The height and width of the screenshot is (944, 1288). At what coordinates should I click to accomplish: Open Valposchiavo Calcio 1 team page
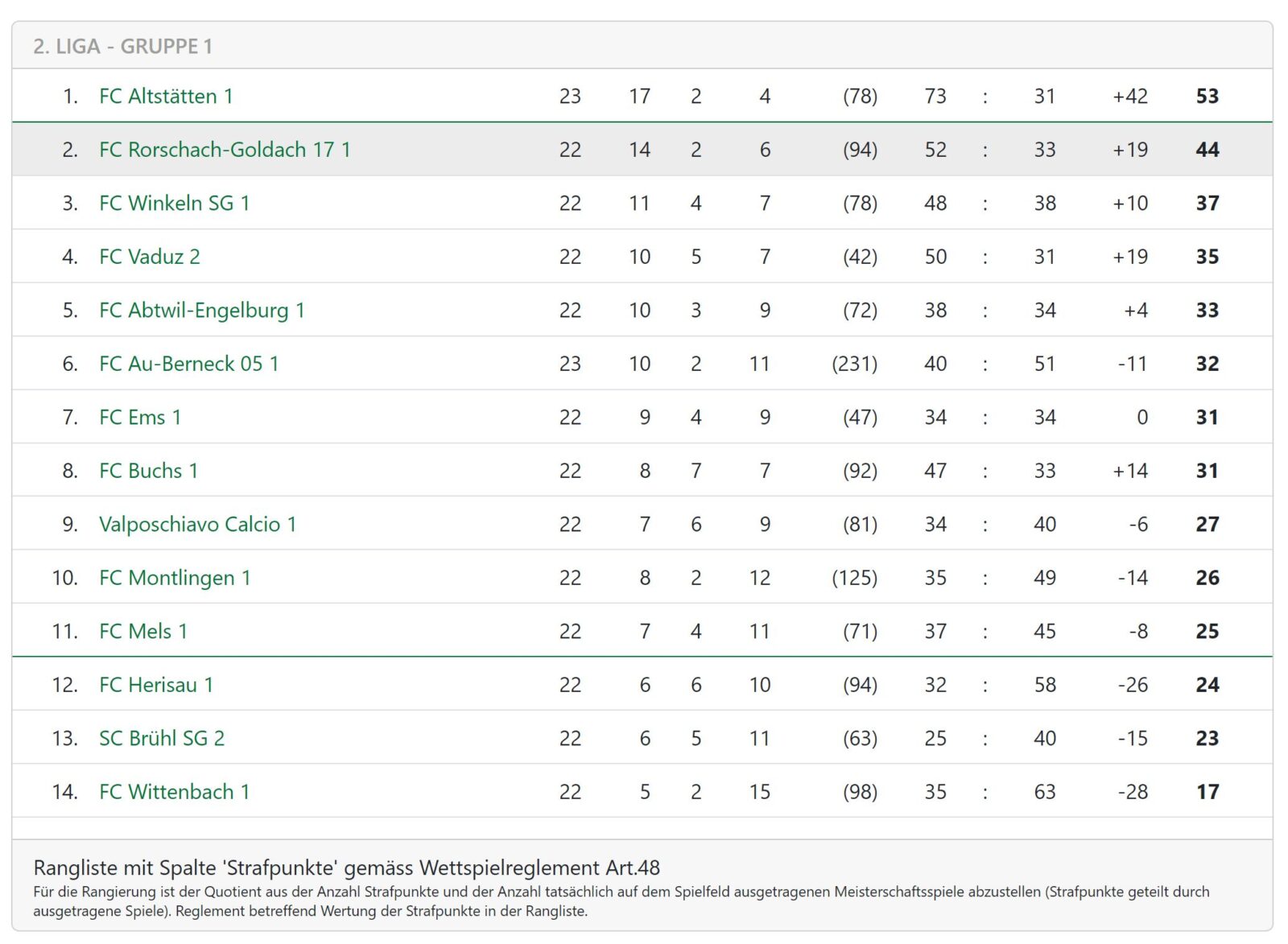click(197, 525)
